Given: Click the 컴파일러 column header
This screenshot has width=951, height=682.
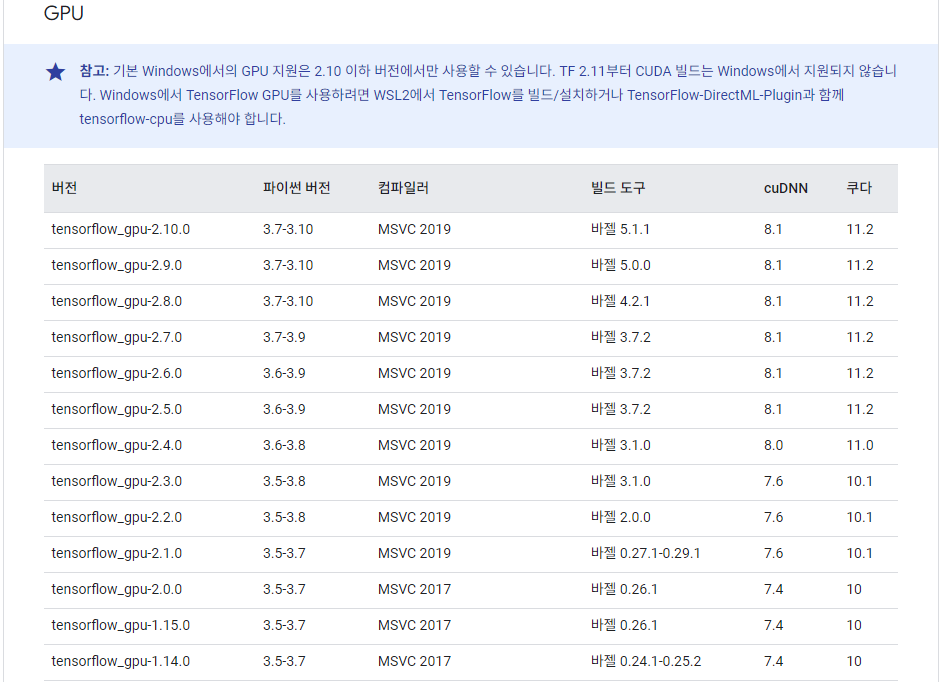Looking at the screenshot, I should [x=403, y=187].
